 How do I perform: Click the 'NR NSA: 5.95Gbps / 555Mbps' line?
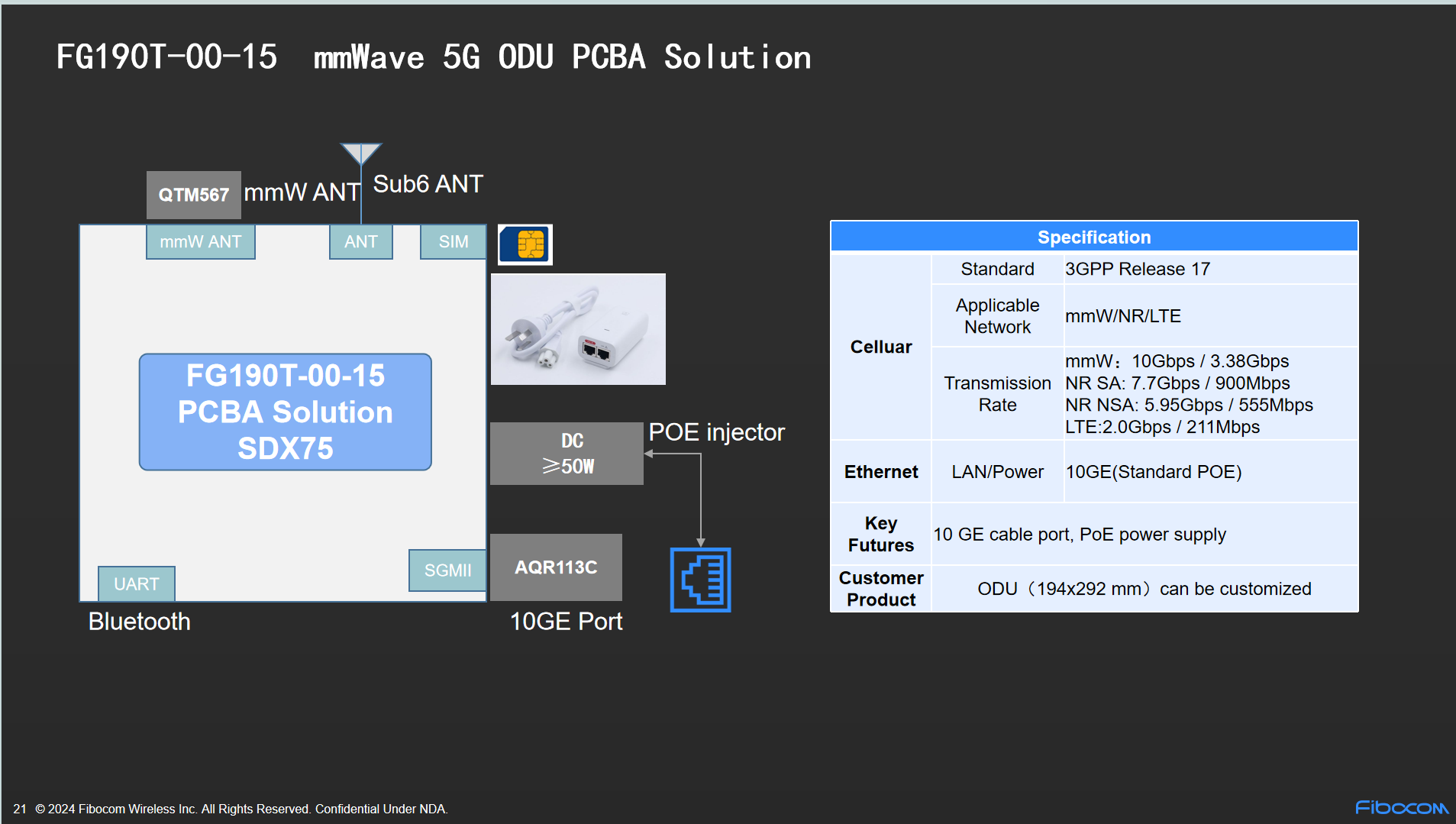pyautogui.click(x=1189, y=405)
